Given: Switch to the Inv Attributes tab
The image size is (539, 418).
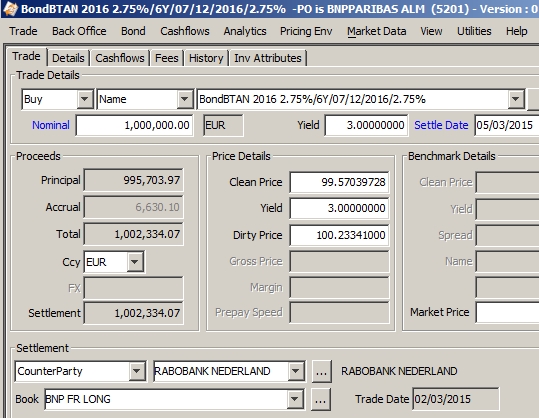Looking at the screenshot, I should (268, 58).
